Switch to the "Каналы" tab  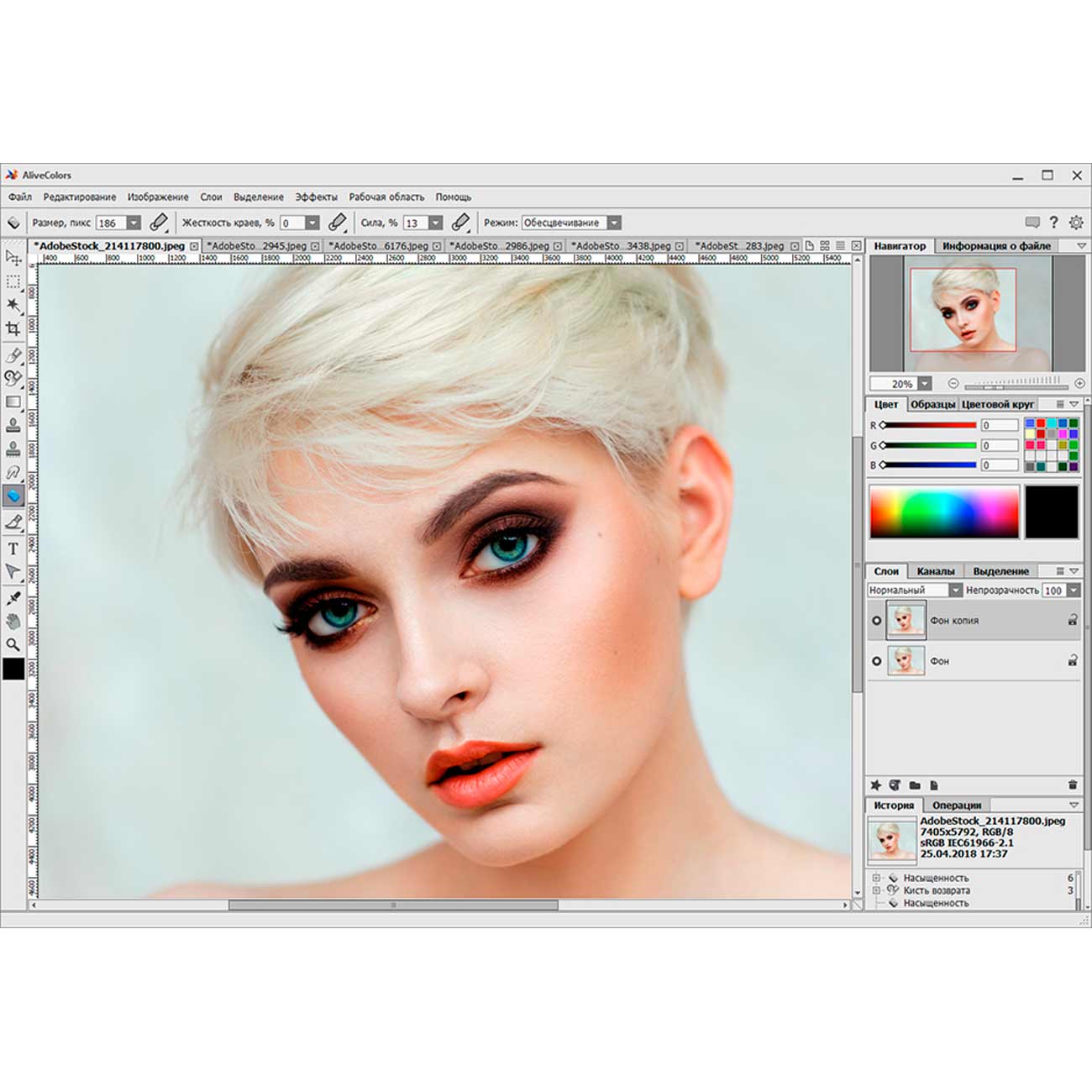tap(935, 571)
